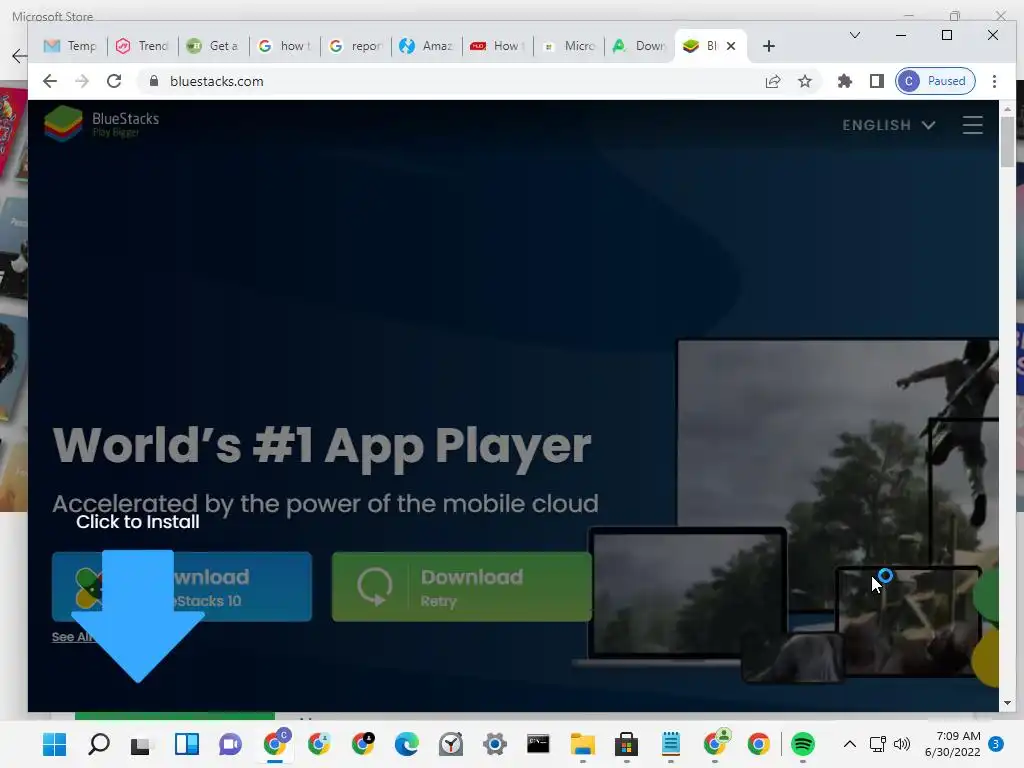Switch to the 'repor' Google tab
1024x768 pixels.
[356, 46]
